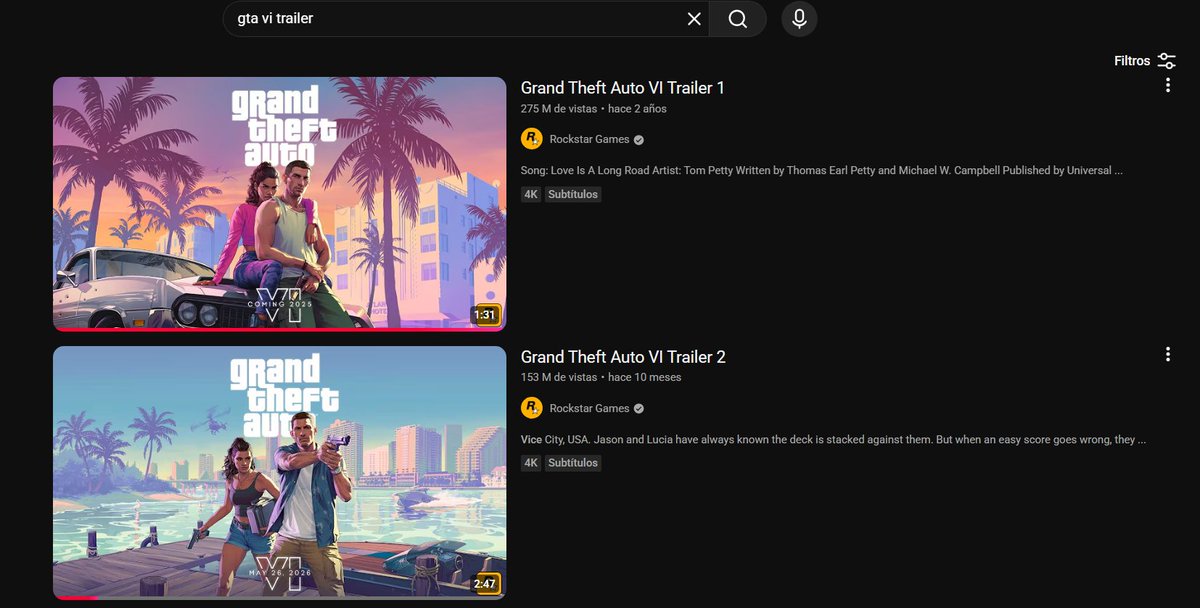Click the 'Song: Love Is A Long Road' description
The image size is (1200, 608).
(x=821, y=170)
